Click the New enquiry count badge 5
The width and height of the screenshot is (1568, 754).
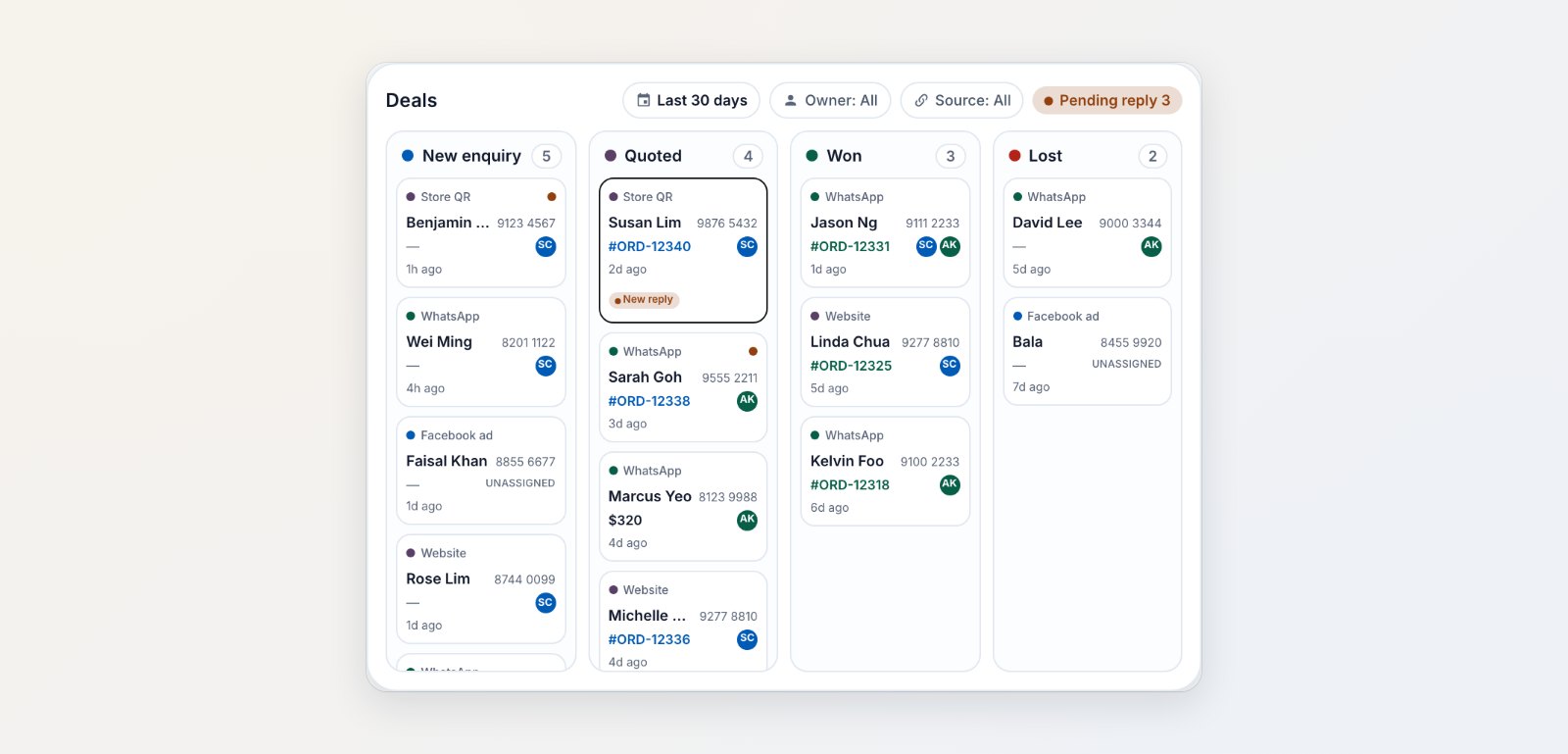coord(547,156)
